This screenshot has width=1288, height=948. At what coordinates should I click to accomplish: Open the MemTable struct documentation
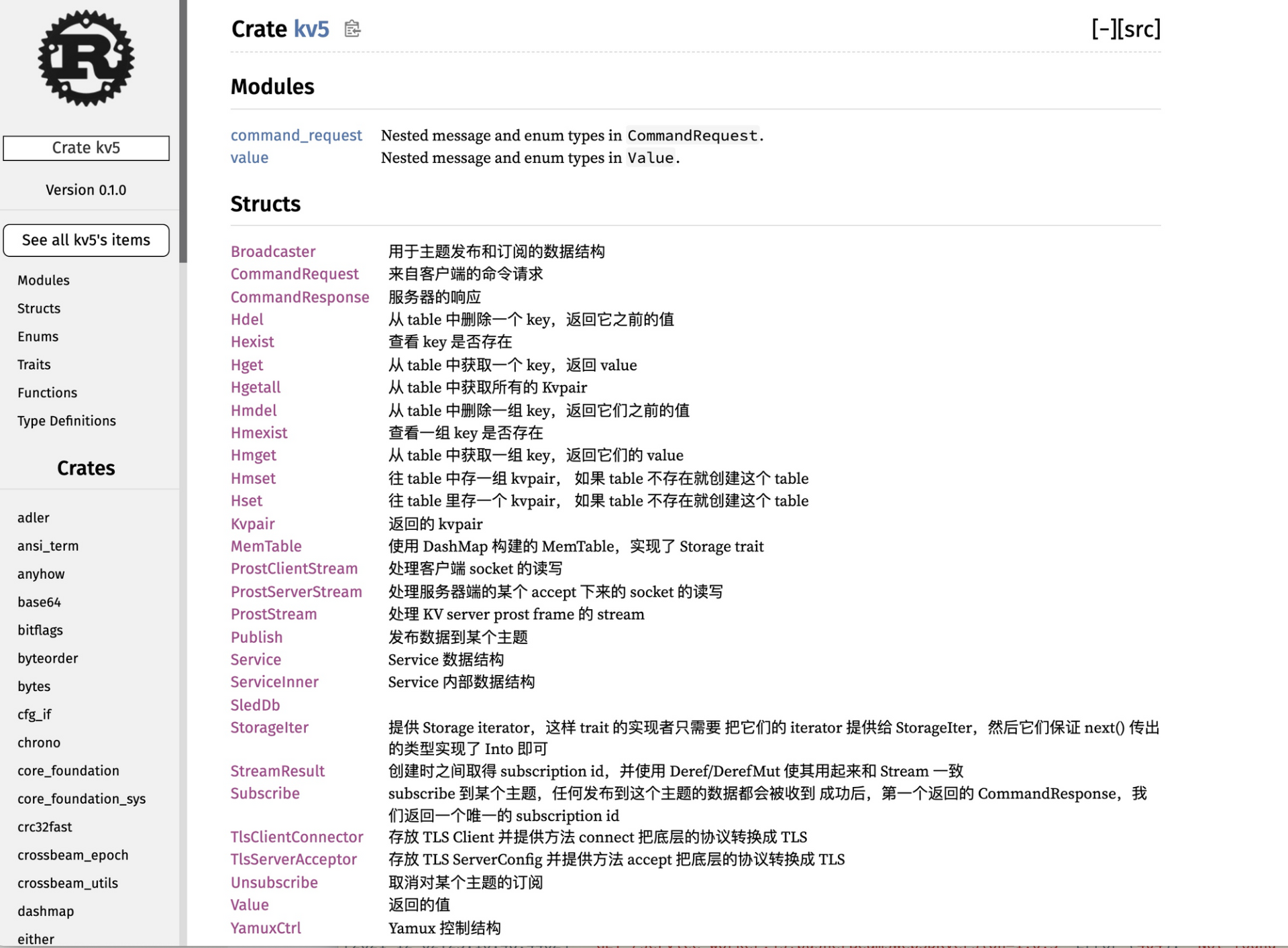pyautogui.click(x=266, y=546)
